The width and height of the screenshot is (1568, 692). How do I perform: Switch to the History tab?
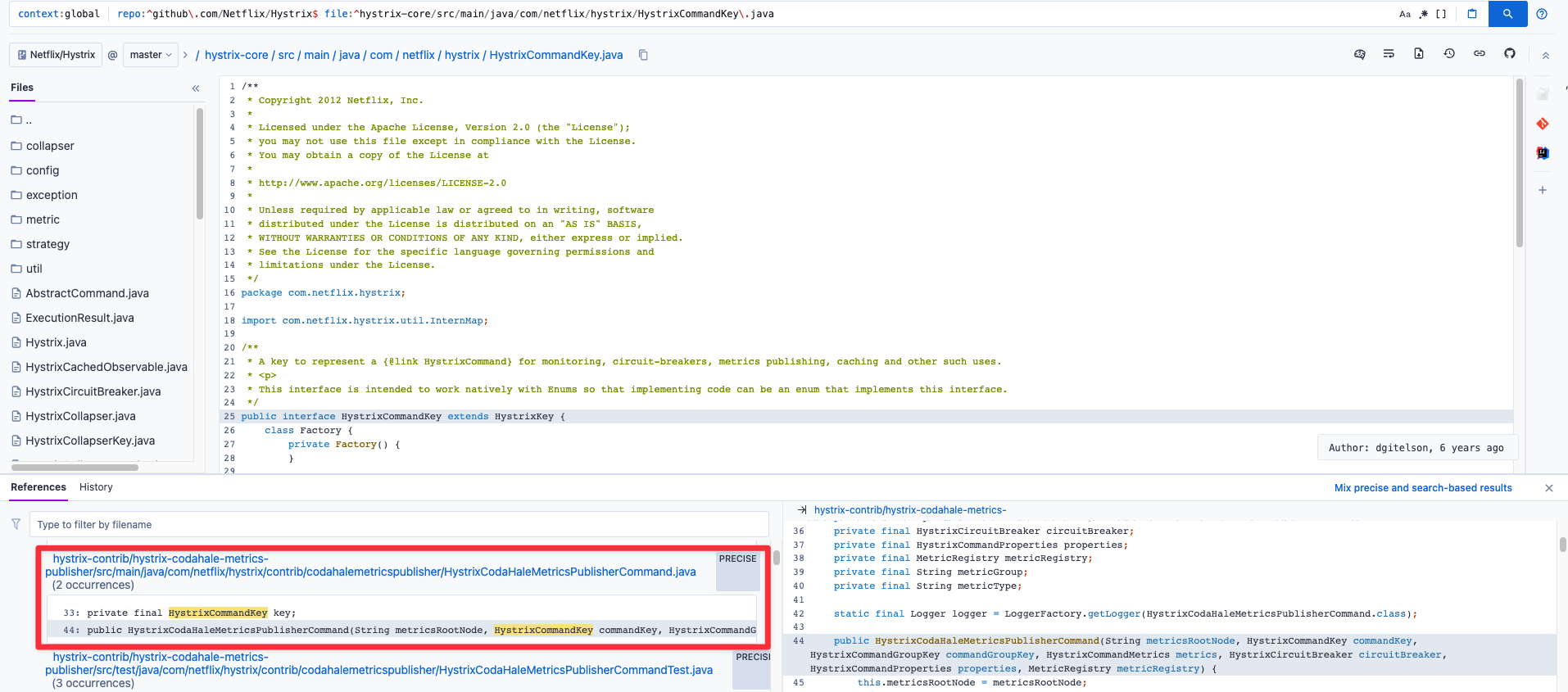(96, 487)
